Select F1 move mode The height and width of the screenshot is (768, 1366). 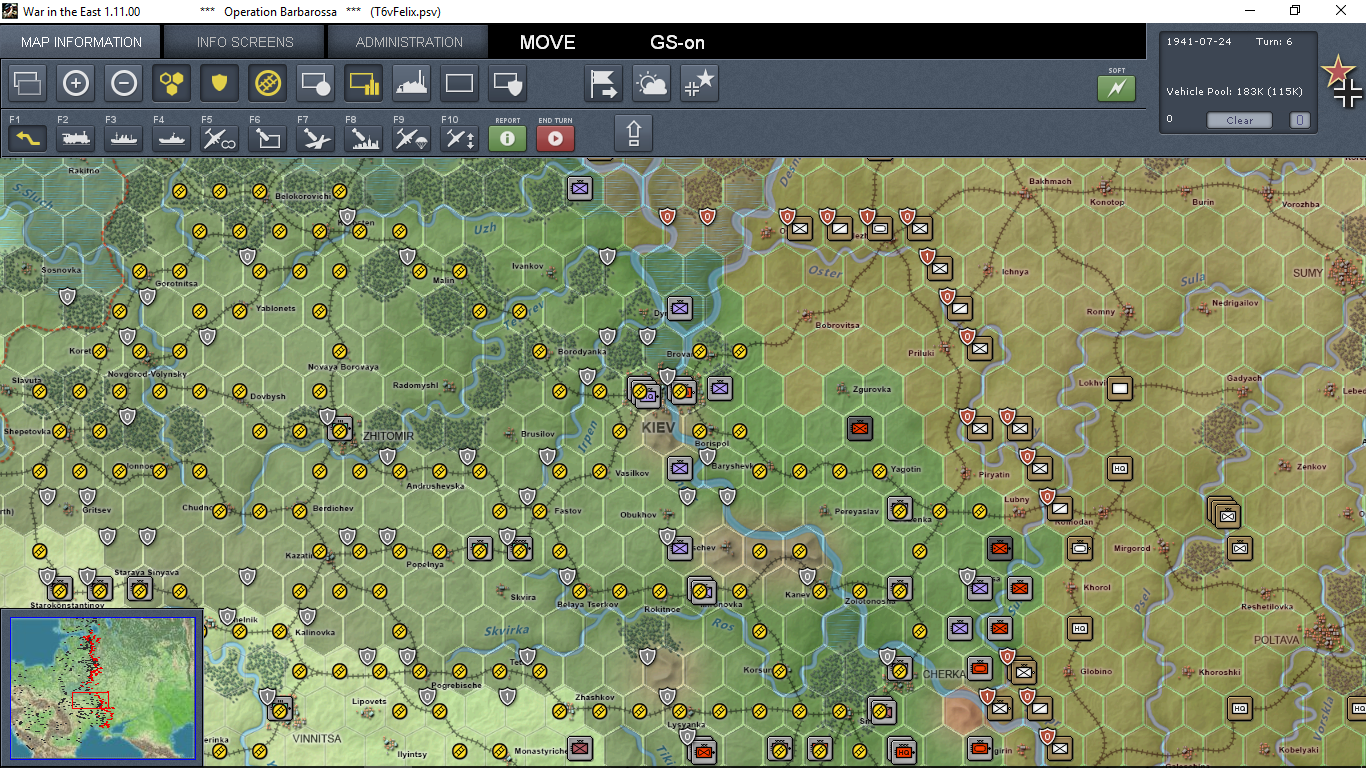[27, 138]
